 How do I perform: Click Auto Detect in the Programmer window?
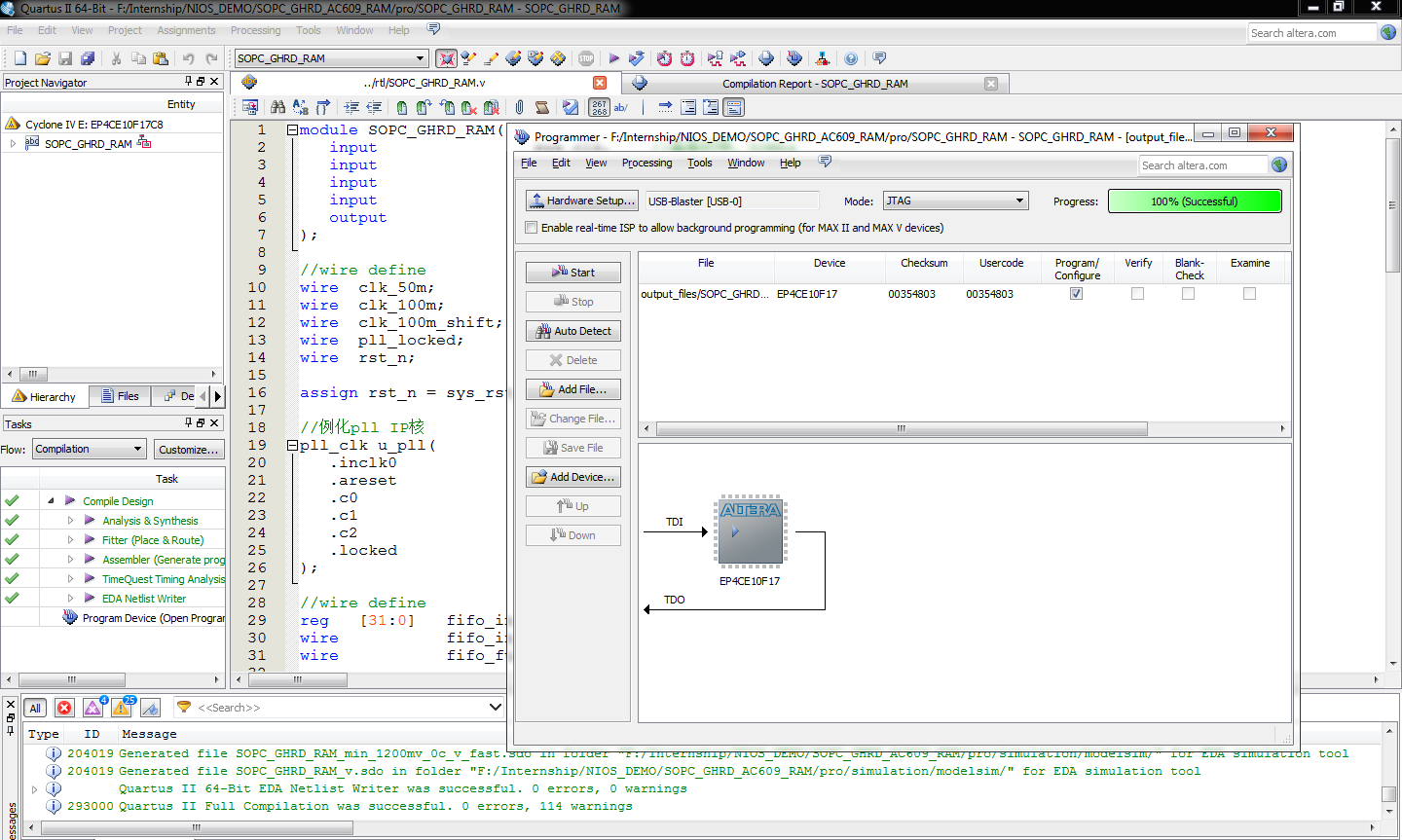[x=572, y=331]
